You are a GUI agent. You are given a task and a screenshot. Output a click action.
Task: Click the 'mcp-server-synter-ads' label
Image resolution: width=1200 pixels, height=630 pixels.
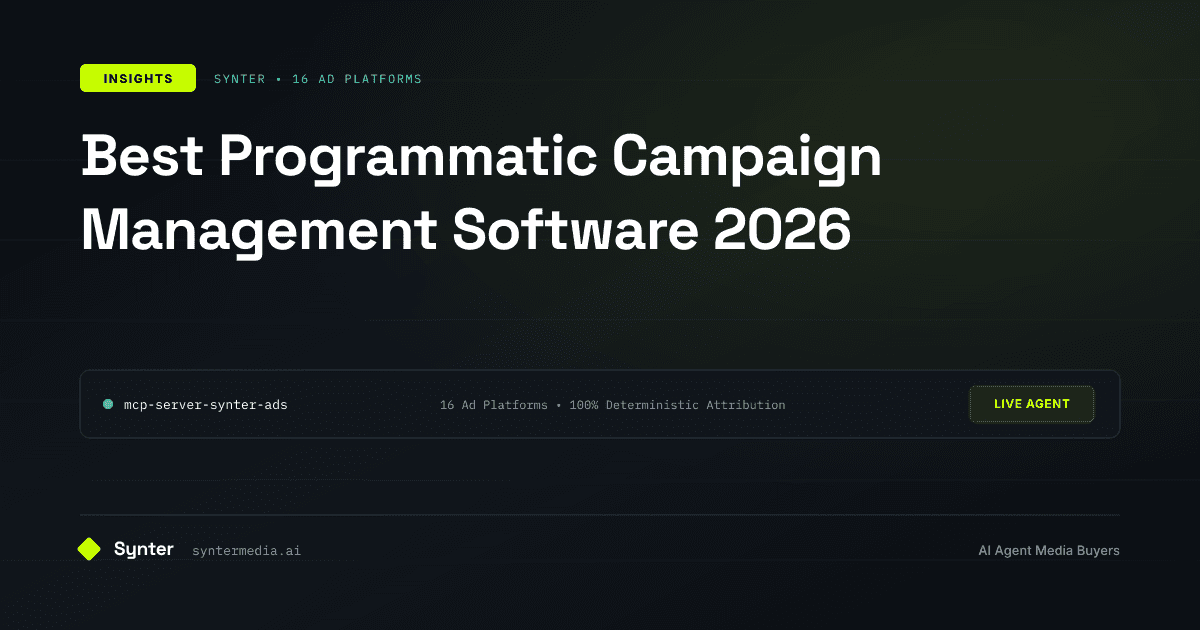(206, 405)
